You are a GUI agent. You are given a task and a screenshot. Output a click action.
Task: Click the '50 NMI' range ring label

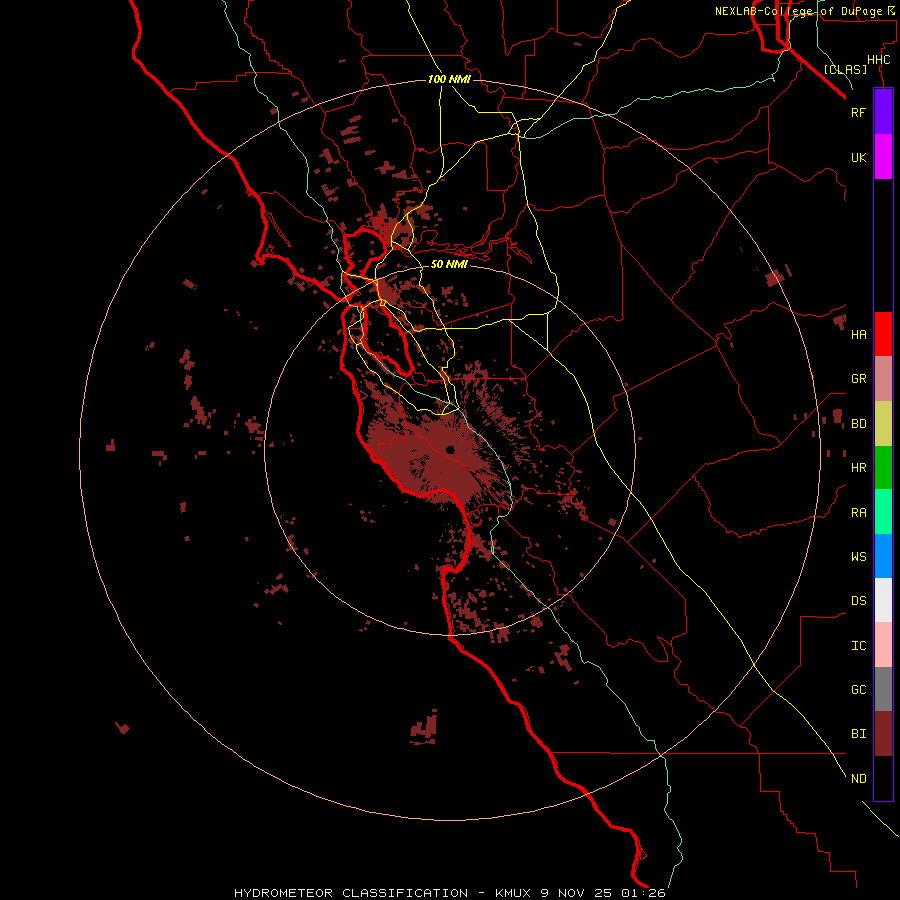[x=449, y=264]
